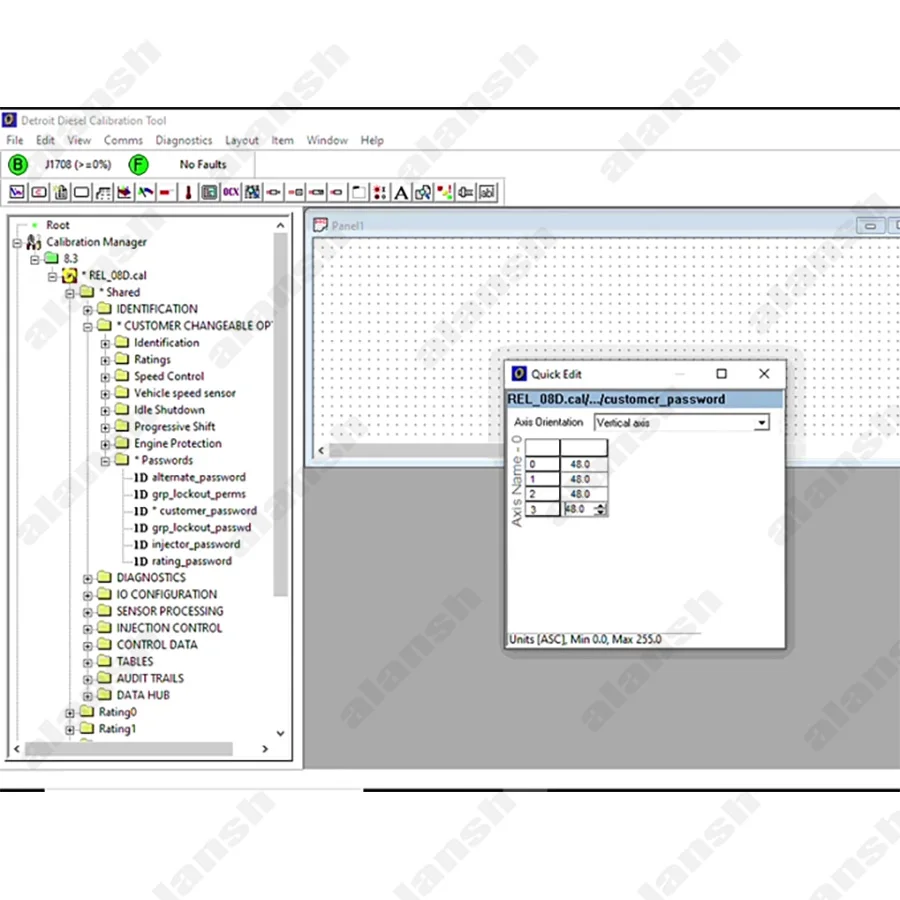Expand the Ratings folder

coord(105,361)
